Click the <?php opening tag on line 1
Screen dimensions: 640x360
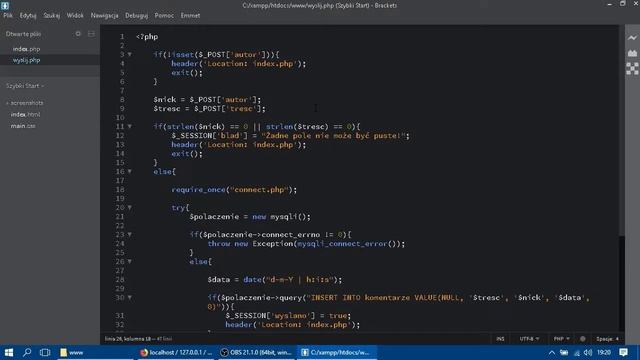[147, 37]
